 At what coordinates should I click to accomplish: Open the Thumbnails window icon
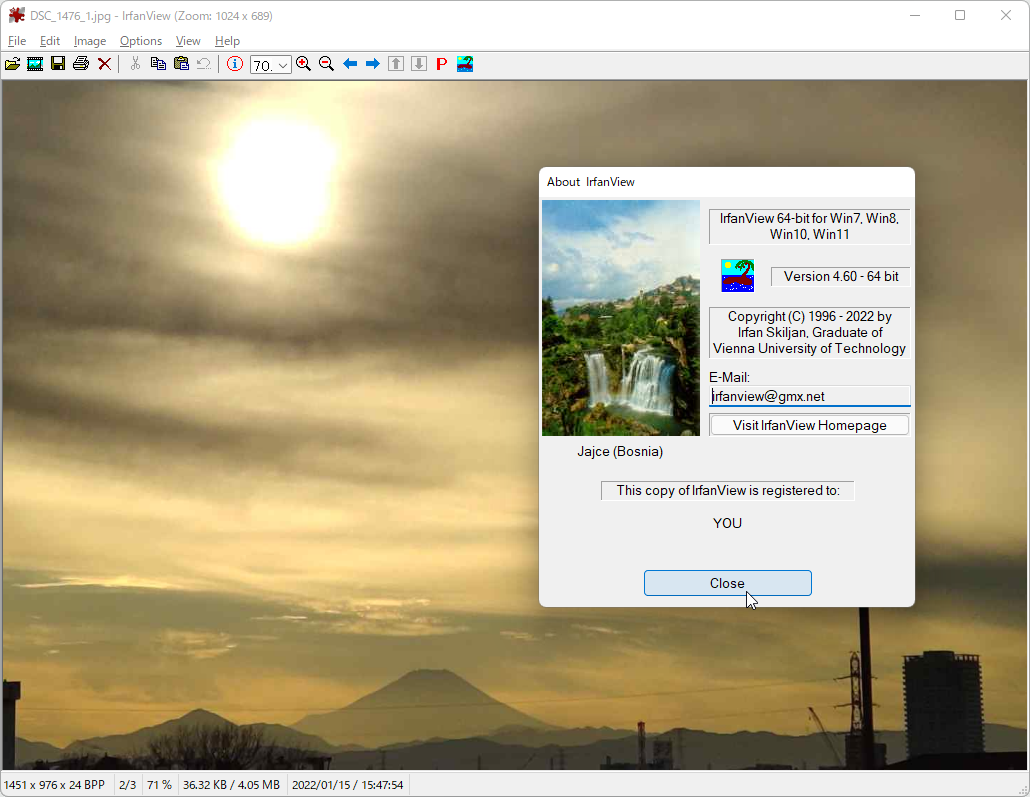(x=464, y=63)
